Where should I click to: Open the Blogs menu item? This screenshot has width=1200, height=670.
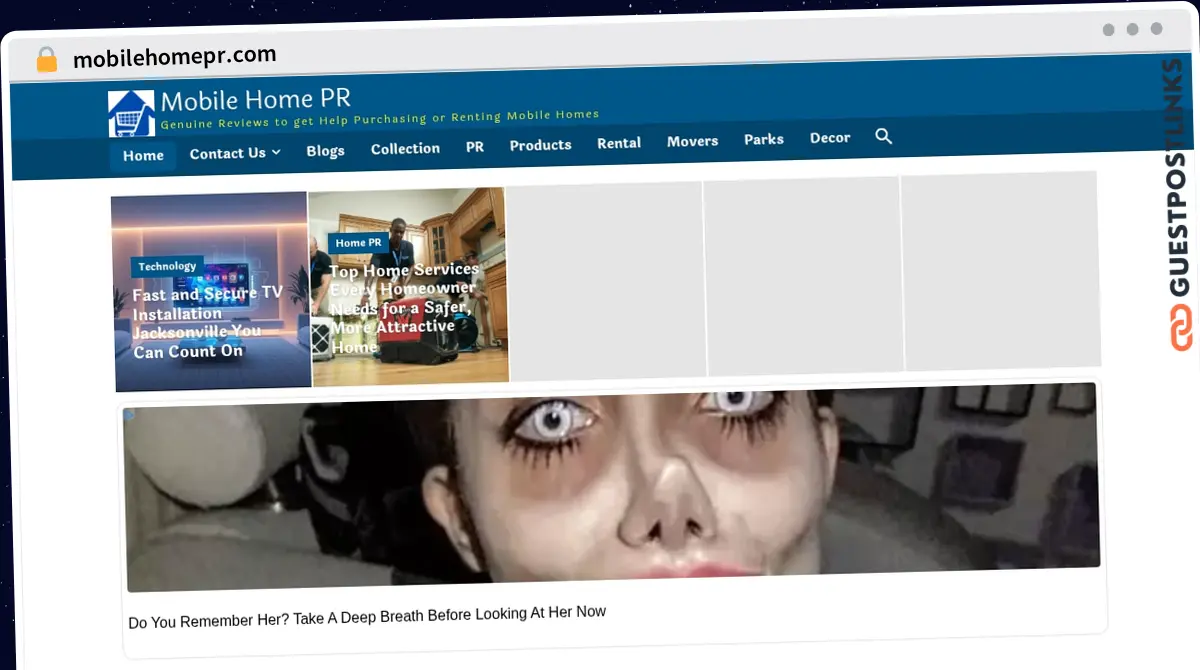(325, 150)
